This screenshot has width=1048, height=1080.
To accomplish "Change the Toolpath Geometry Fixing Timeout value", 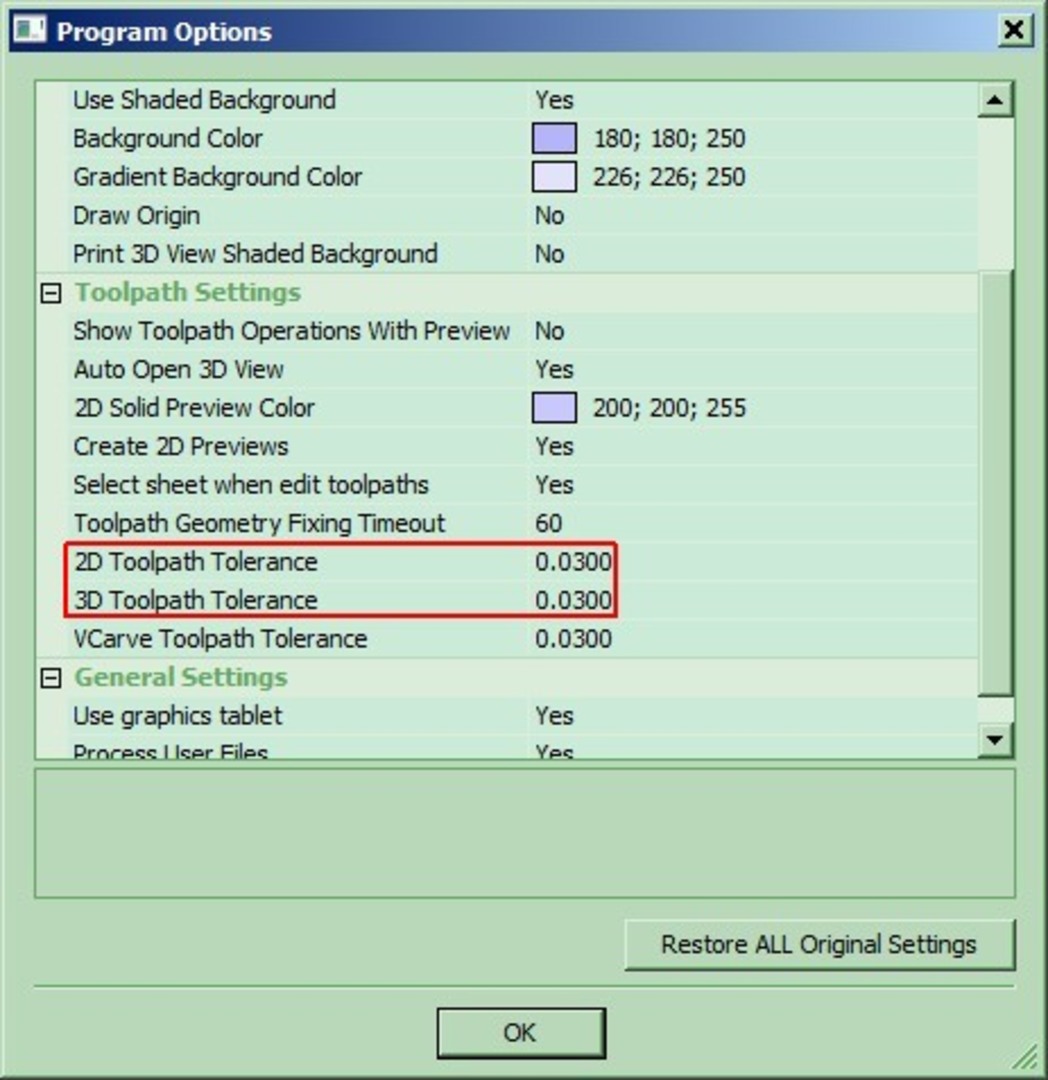I will [549, 524].
